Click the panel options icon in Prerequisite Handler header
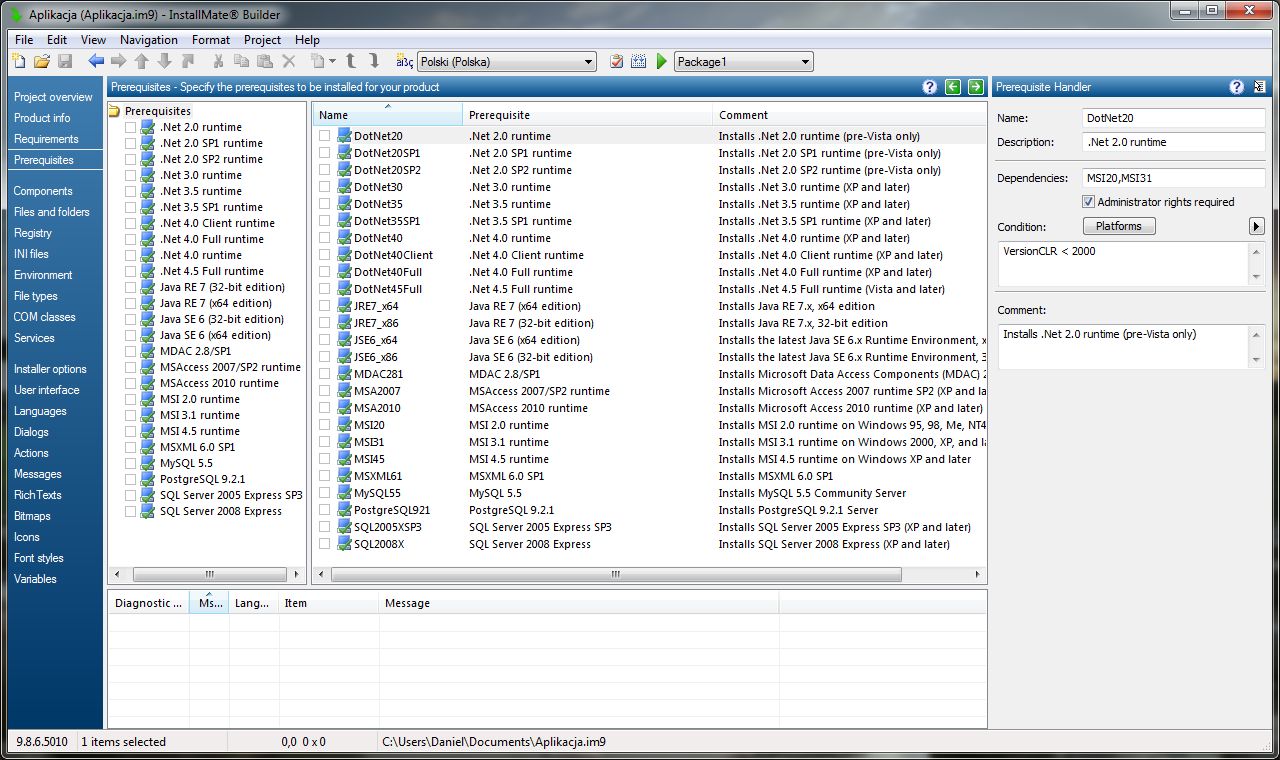 coord(1259,87)
